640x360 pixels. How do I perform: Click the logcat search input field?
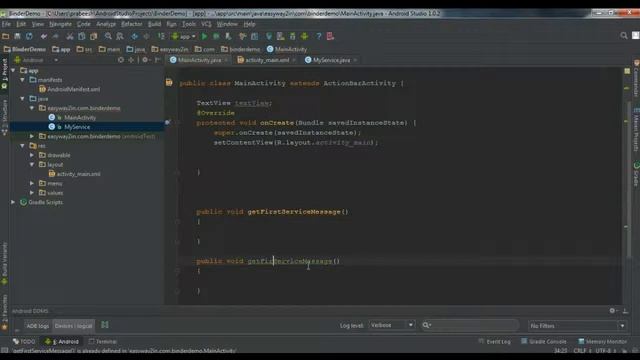pyautogui.click(x=470, y=325)
